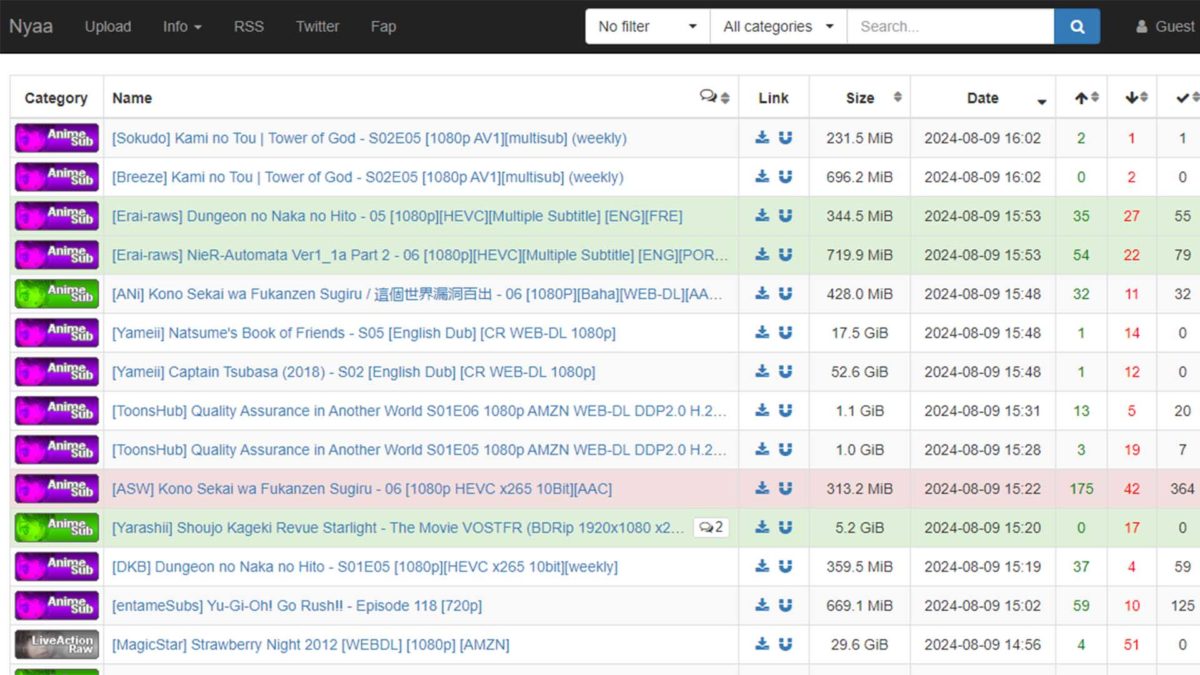1200x675 pixels.
Task: Click the green category icon for ANi Kono Sekai
Action: tap(56, 294)
